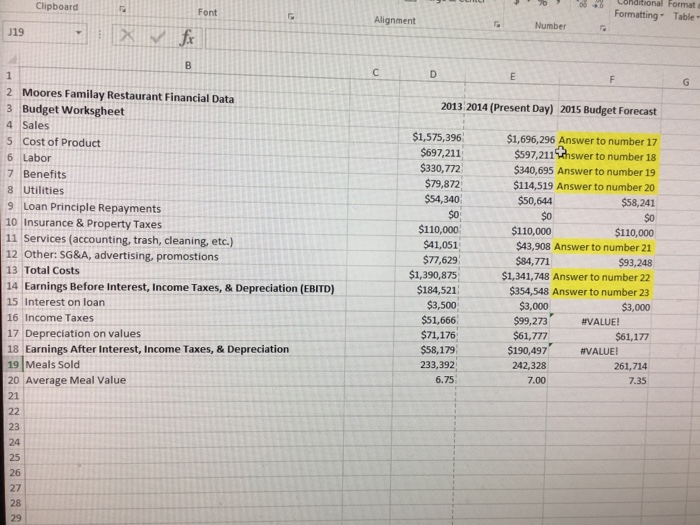Click the $58,241 utilities forecast cell
Viewport: 700px width, 525px height.
(638, 203)
